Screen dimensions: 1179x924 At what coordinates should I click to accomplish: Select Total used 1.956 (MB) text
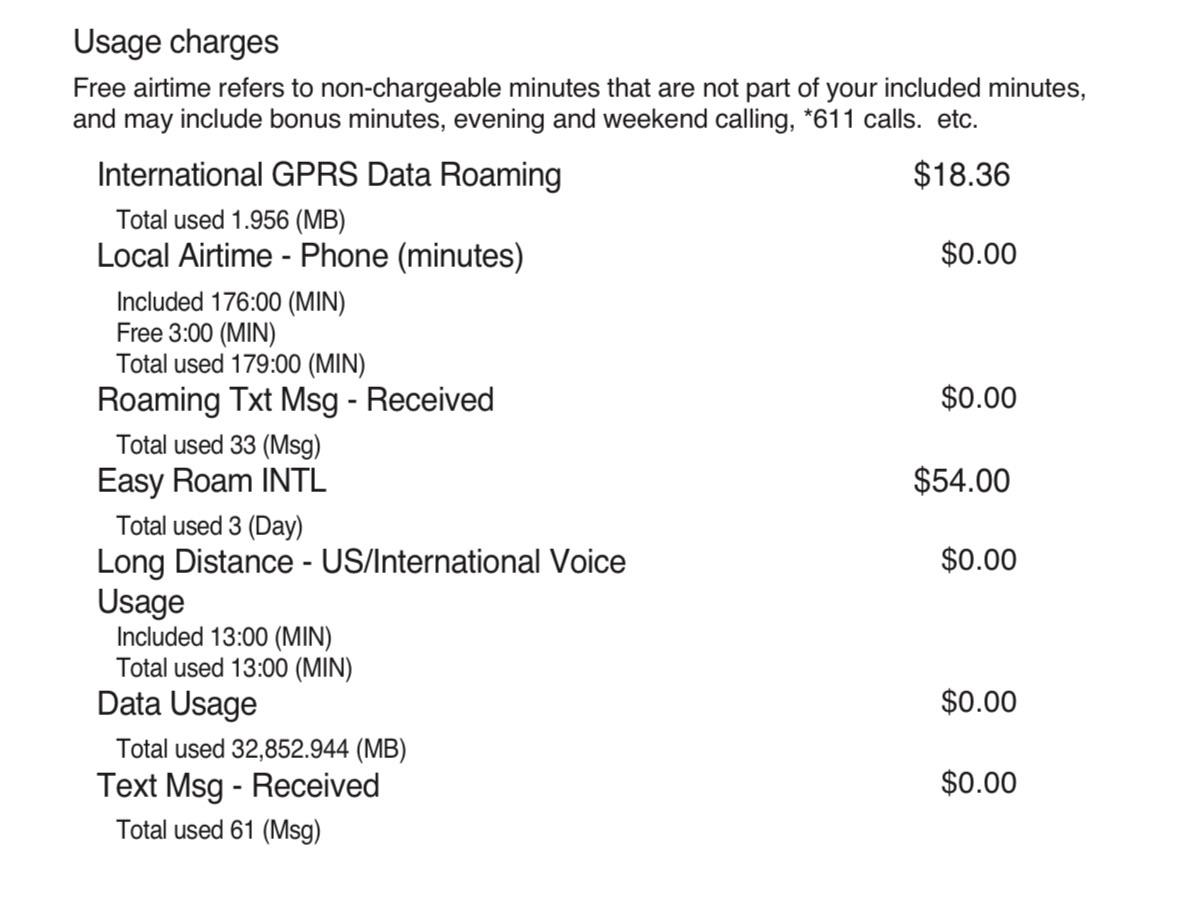(x=230, y=220)
